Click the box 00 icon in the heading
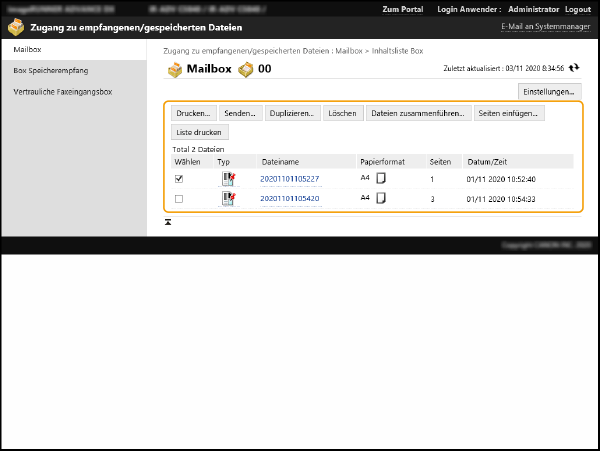 tap(246, 69)
